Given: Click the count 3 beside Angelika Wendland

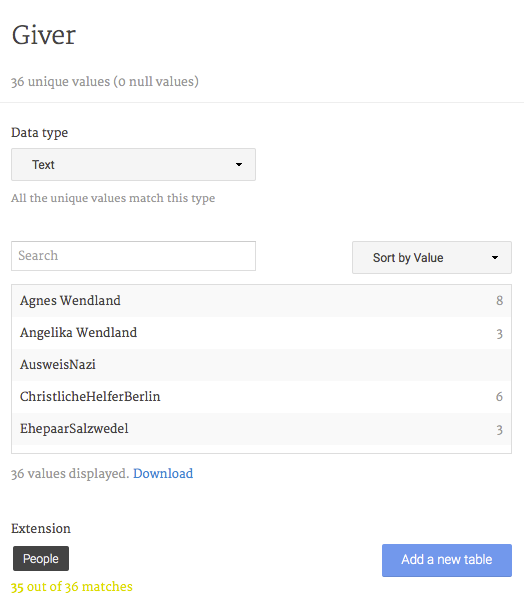Looking at the screenshot, I should pos(499,334).
